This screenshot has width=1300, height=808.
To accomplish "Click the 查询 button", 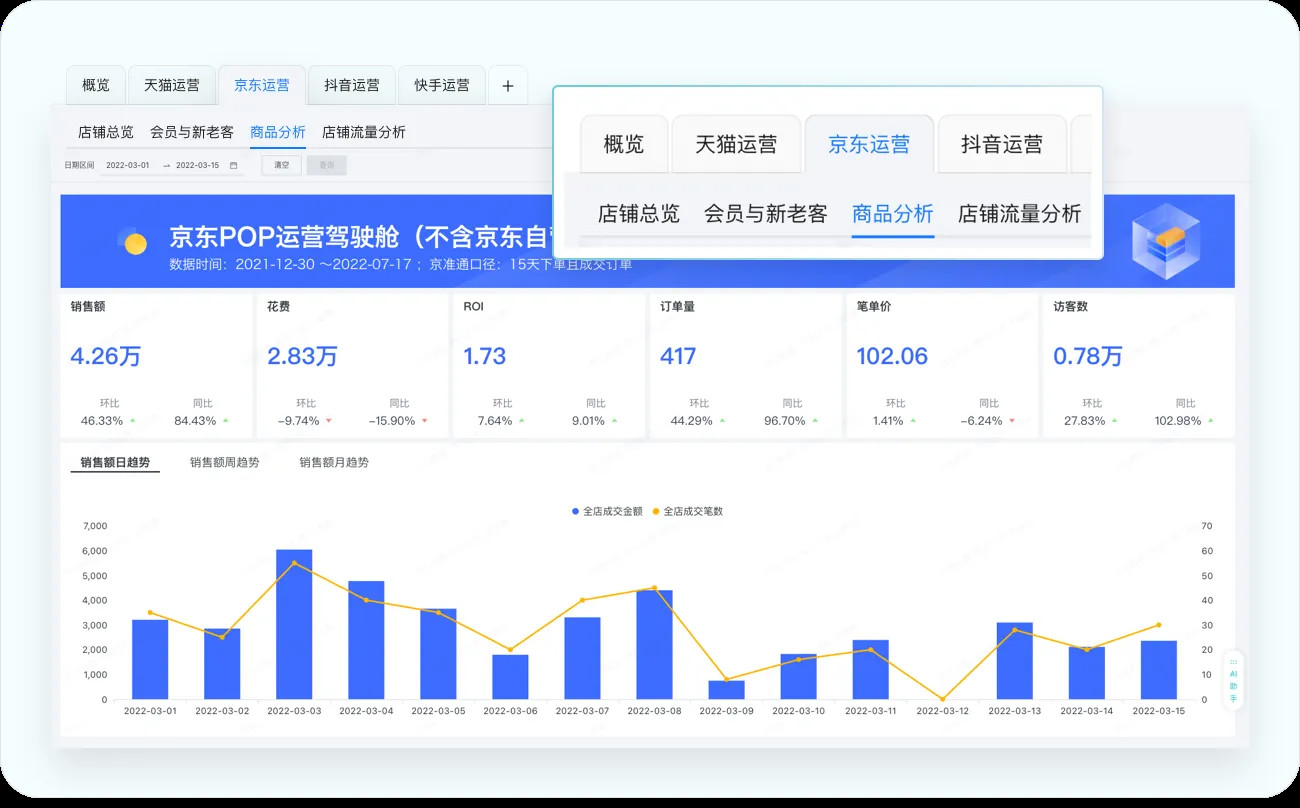I will point(326,166).
